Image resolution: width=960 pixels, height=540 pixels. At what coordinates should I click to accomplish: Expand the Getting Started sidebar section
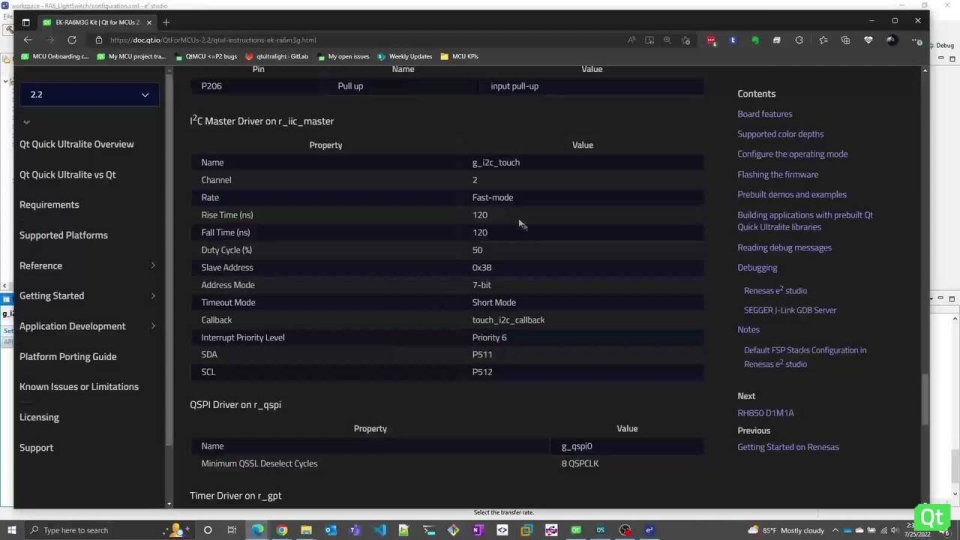pyautogui.click(x=153, y=296)
